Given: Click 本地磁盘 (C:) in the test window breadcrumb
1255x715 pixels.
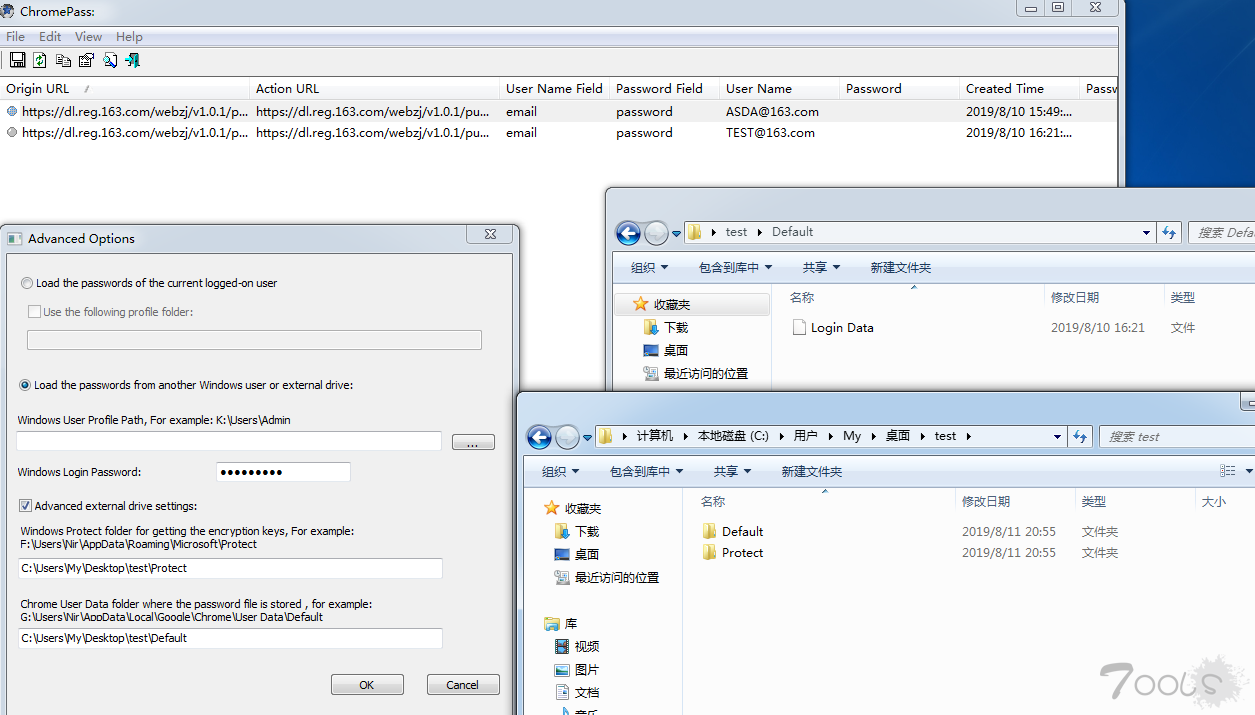Looking at the screenshot, I should tap(733, 436).
